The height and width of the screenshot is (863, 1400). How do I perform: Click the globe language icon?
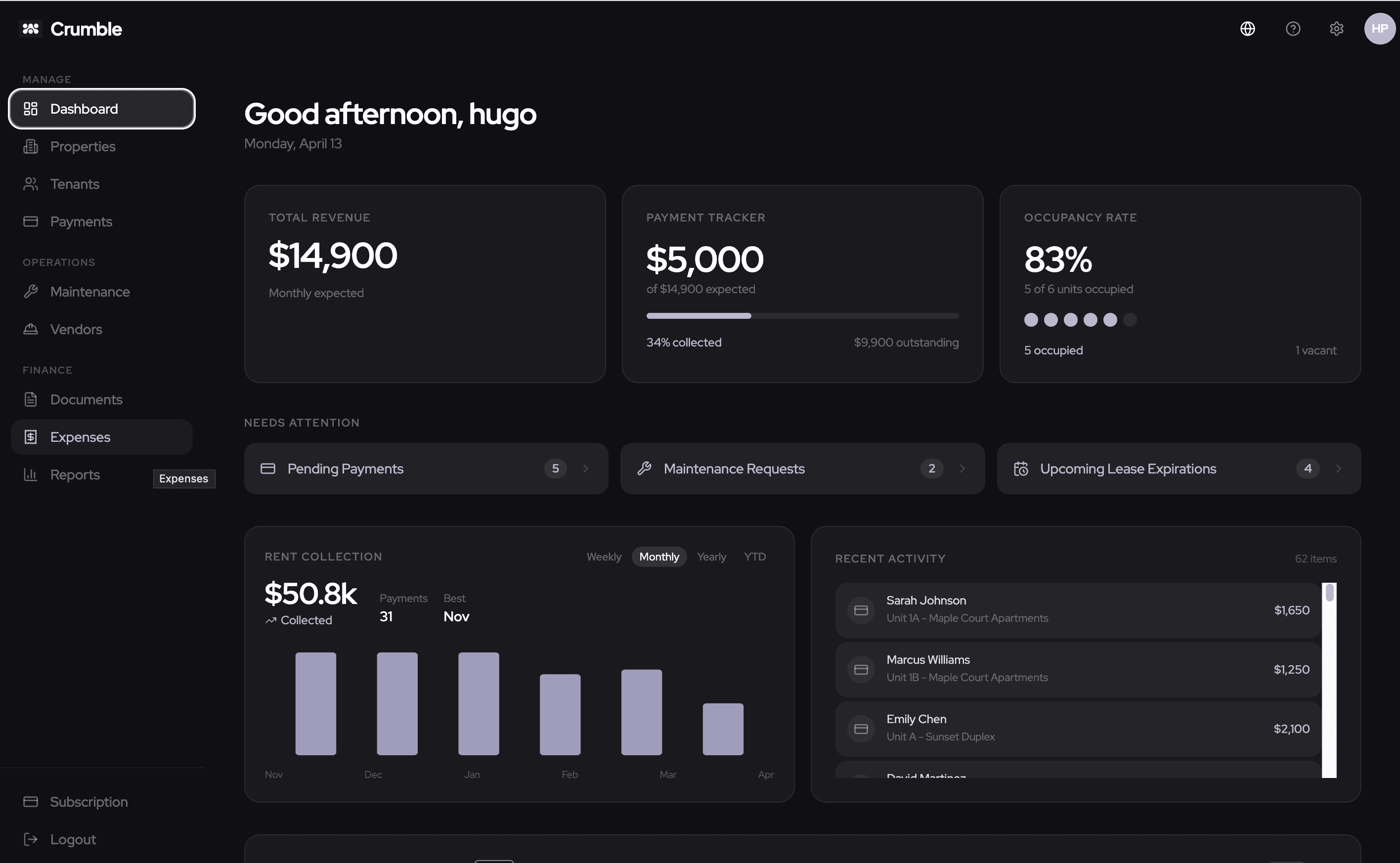tap(1247, 29)
